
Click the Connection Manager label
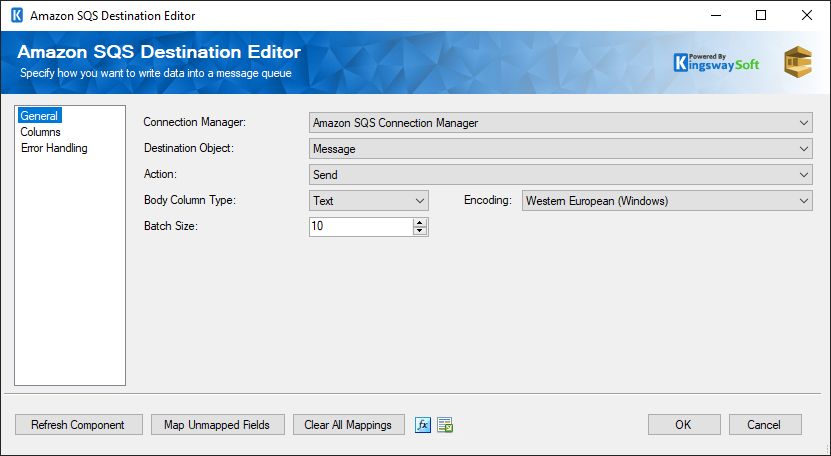coord(195,122)
